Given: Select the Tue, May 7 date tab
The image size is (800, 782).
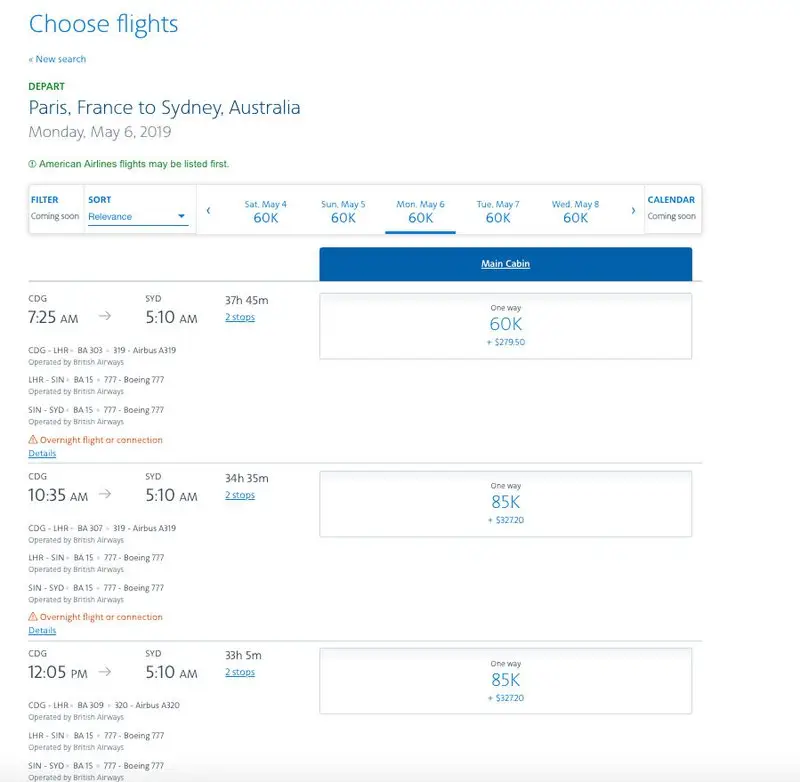Looking at the screenshot, I should click(498, 211).
